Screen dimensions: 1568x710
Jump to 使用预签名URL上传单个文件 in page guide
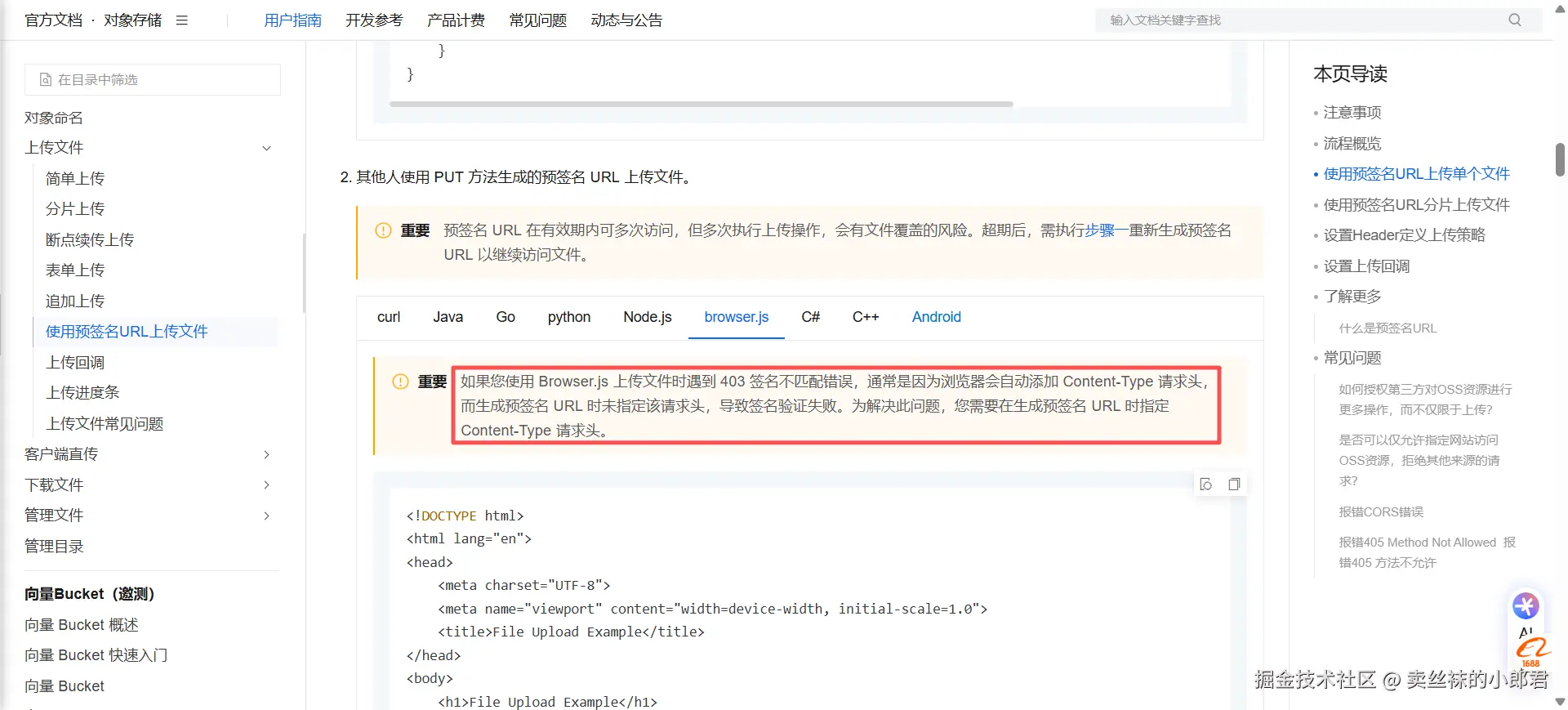point(1416,174)
